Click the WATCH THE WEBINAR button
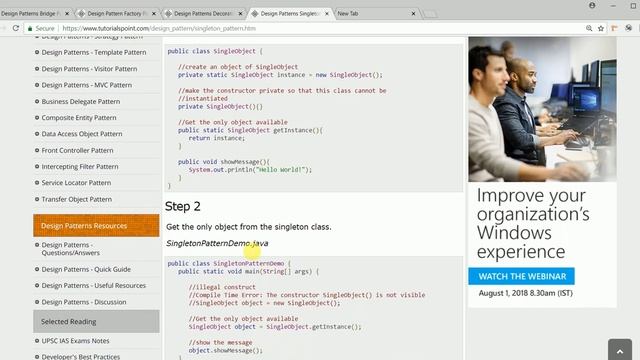The image size is (640, 360). 522,276
